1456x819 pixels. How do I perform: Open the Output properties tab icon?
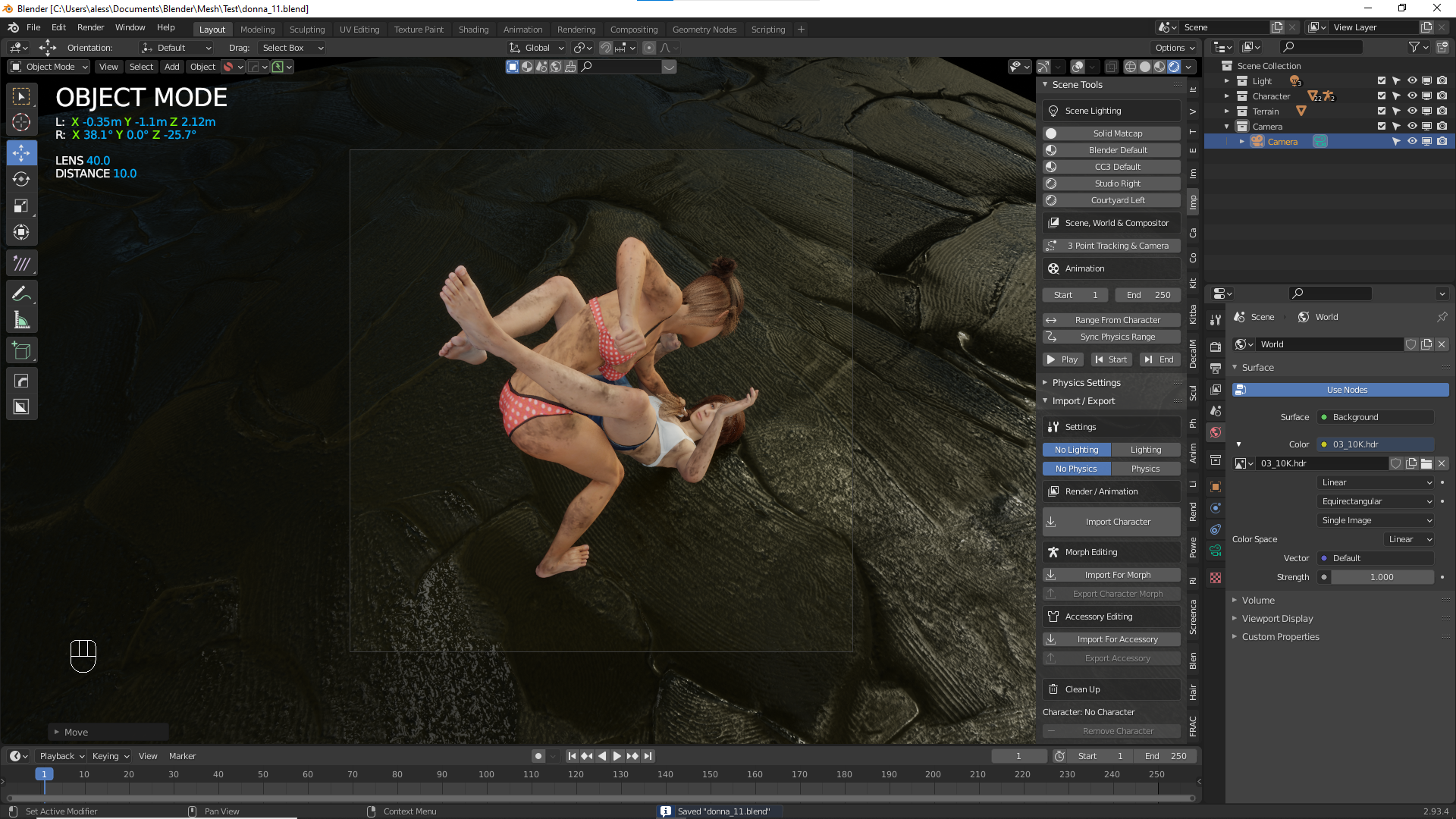[x=1216, y=369]
